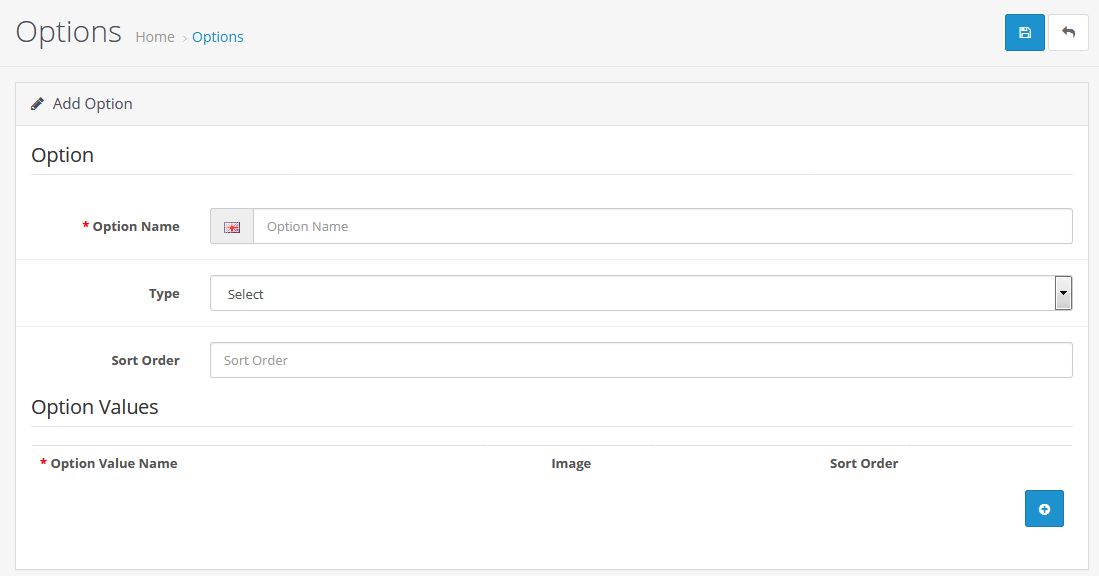Open the Type select dropdown
This screenshot has height=576, width=1099.
pos(641,294)
